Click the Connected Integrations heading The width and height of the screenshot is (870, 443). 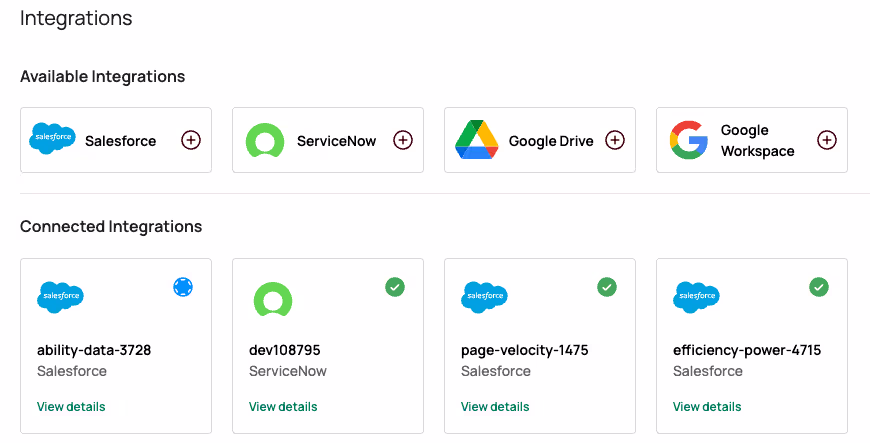tap(111, 226)
